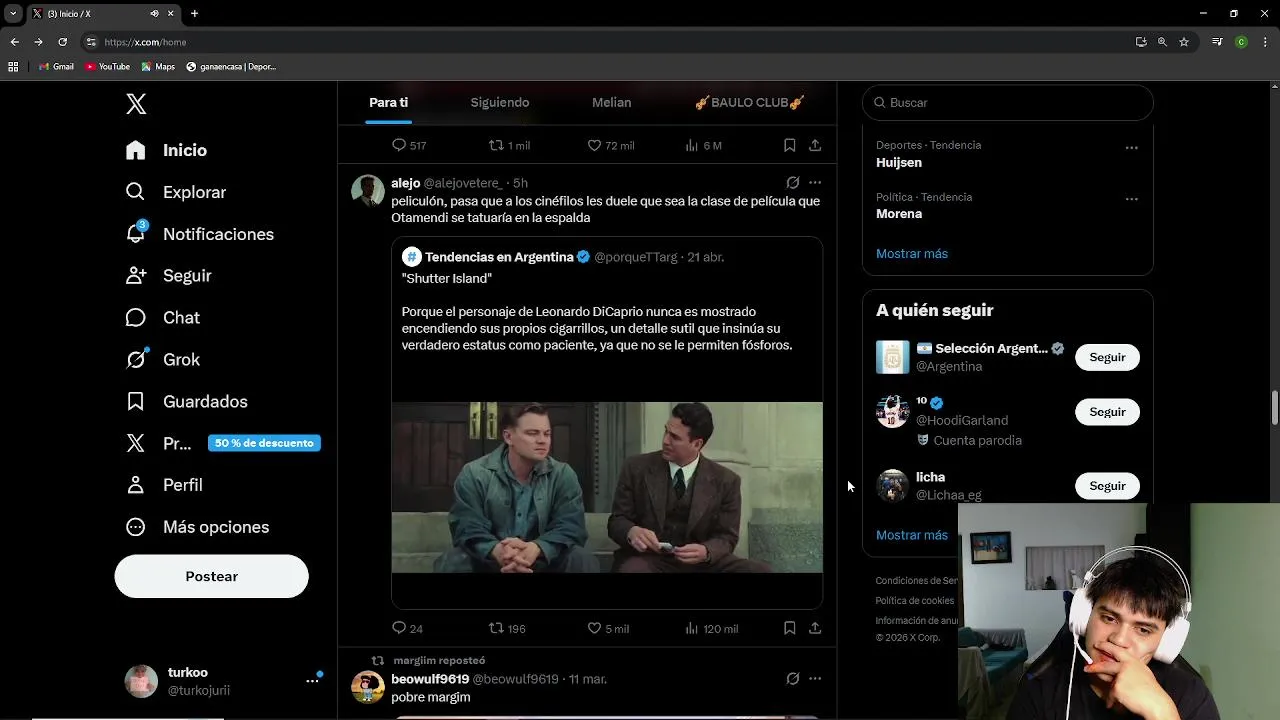This screenshot has height=720, width=1280.
Task: Bookmark alejo post
Action: [x=789, y=628]
